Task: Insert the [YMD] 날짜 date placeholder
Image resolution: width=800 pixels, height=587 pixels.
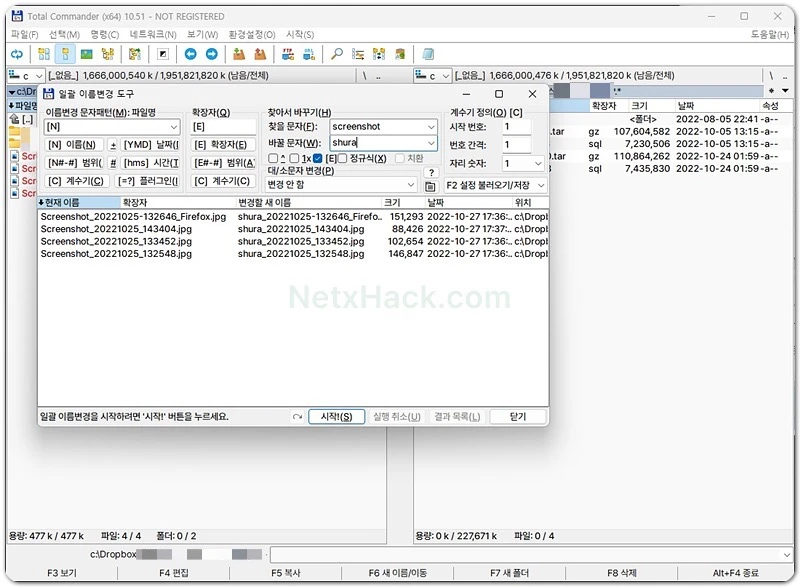Action: click(151, 145)
